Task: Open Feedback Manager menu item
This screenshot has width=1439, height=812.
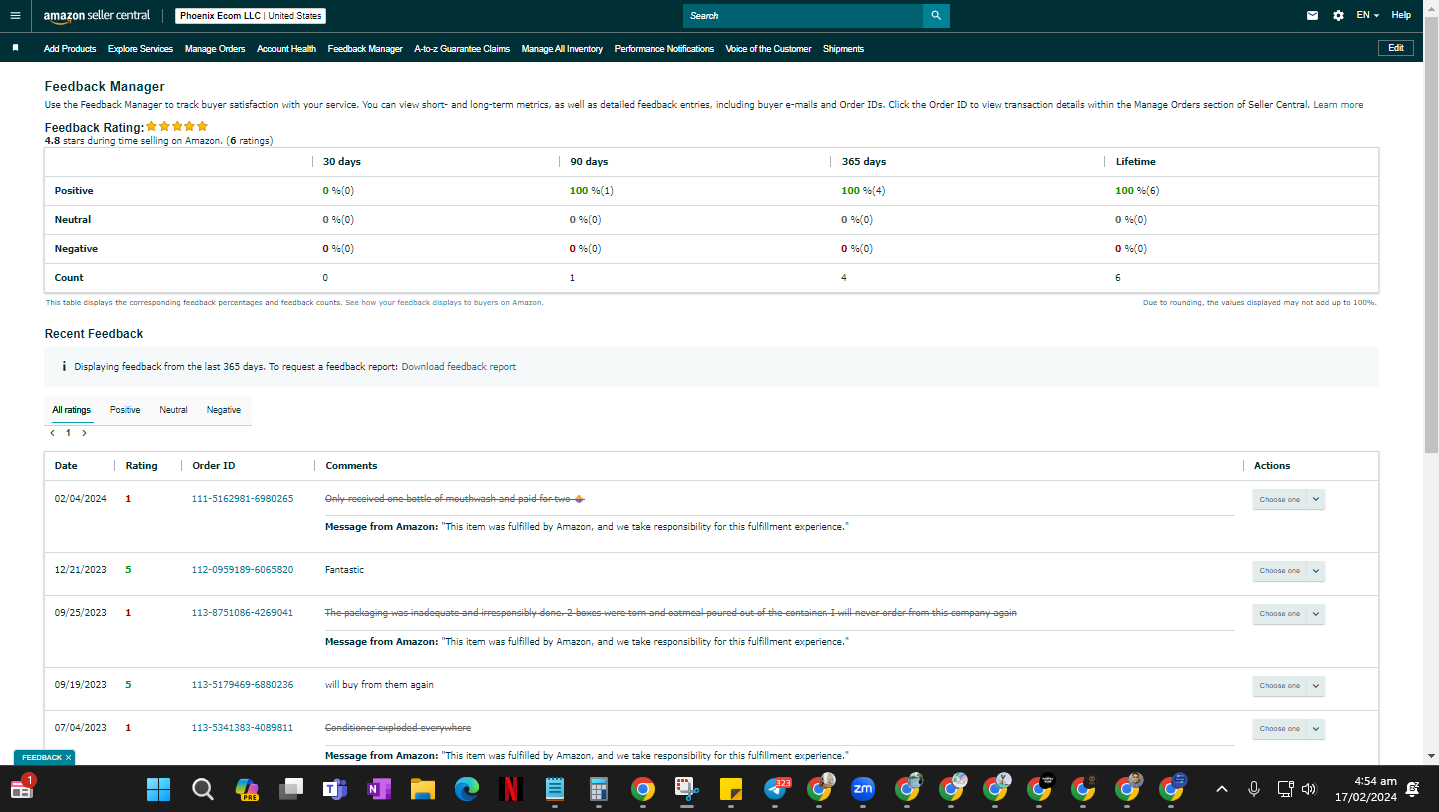Action: [x=365, y=49]
